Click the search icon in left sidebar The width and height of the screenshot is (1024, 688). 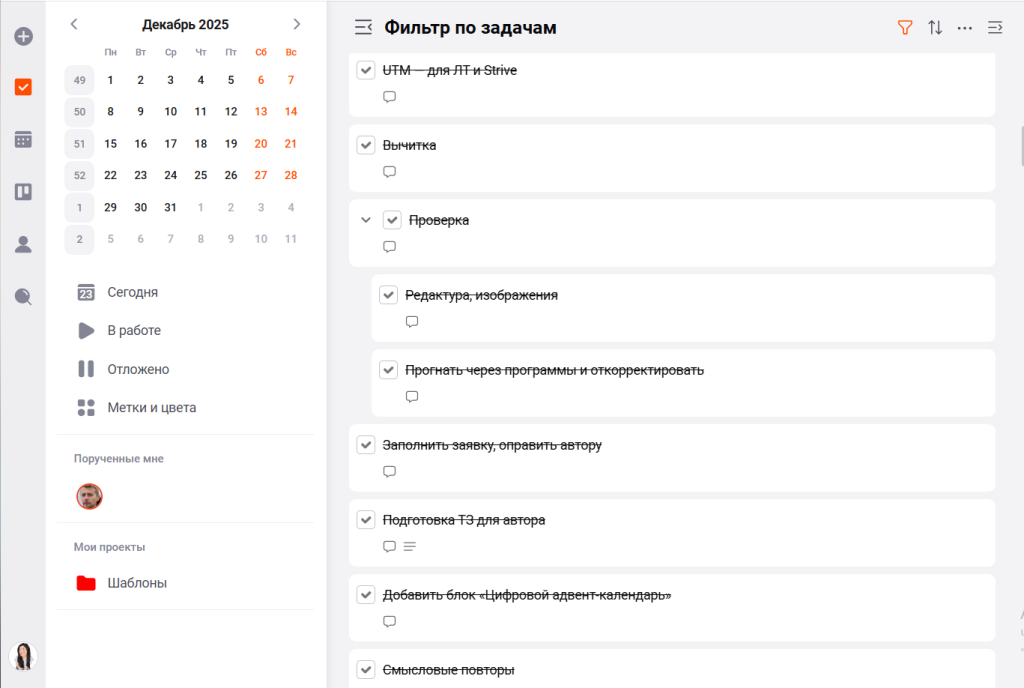click(23, 296)
